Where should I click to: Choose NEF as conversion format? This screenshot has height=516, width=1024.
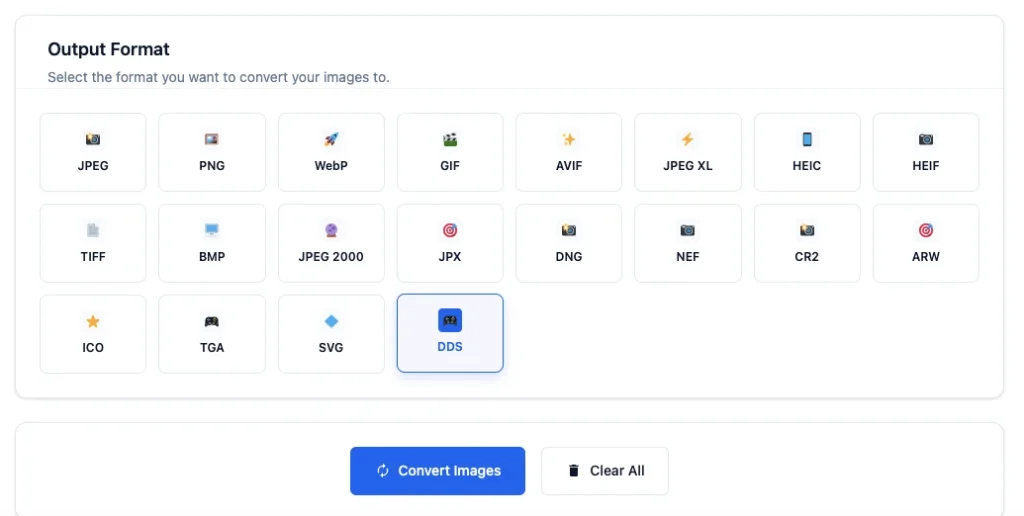(x=687, y=243)
